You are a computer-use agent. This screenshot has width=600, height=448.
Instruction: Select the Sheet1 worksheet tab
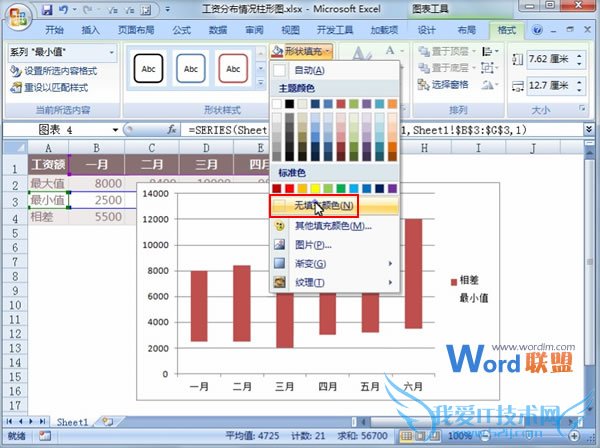pyautogui.click(x=72, y=422)
